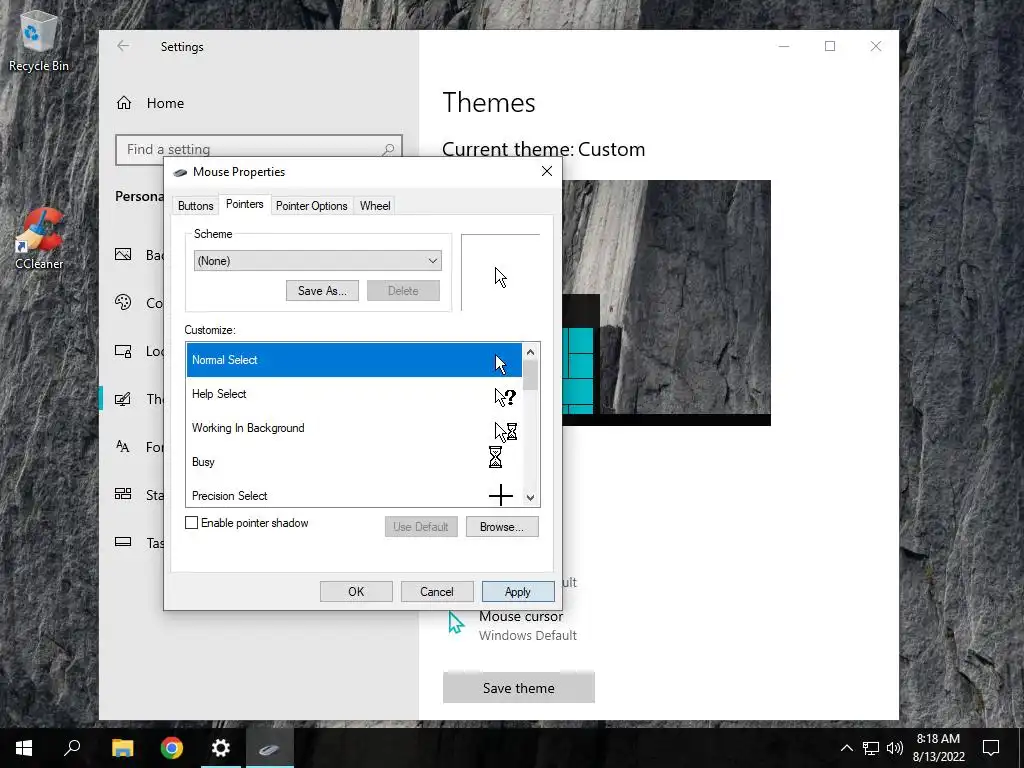Screen dimensions: 1024x768
Task: Open Google Chrome from taskbar
Action: (x=172, y=748)
